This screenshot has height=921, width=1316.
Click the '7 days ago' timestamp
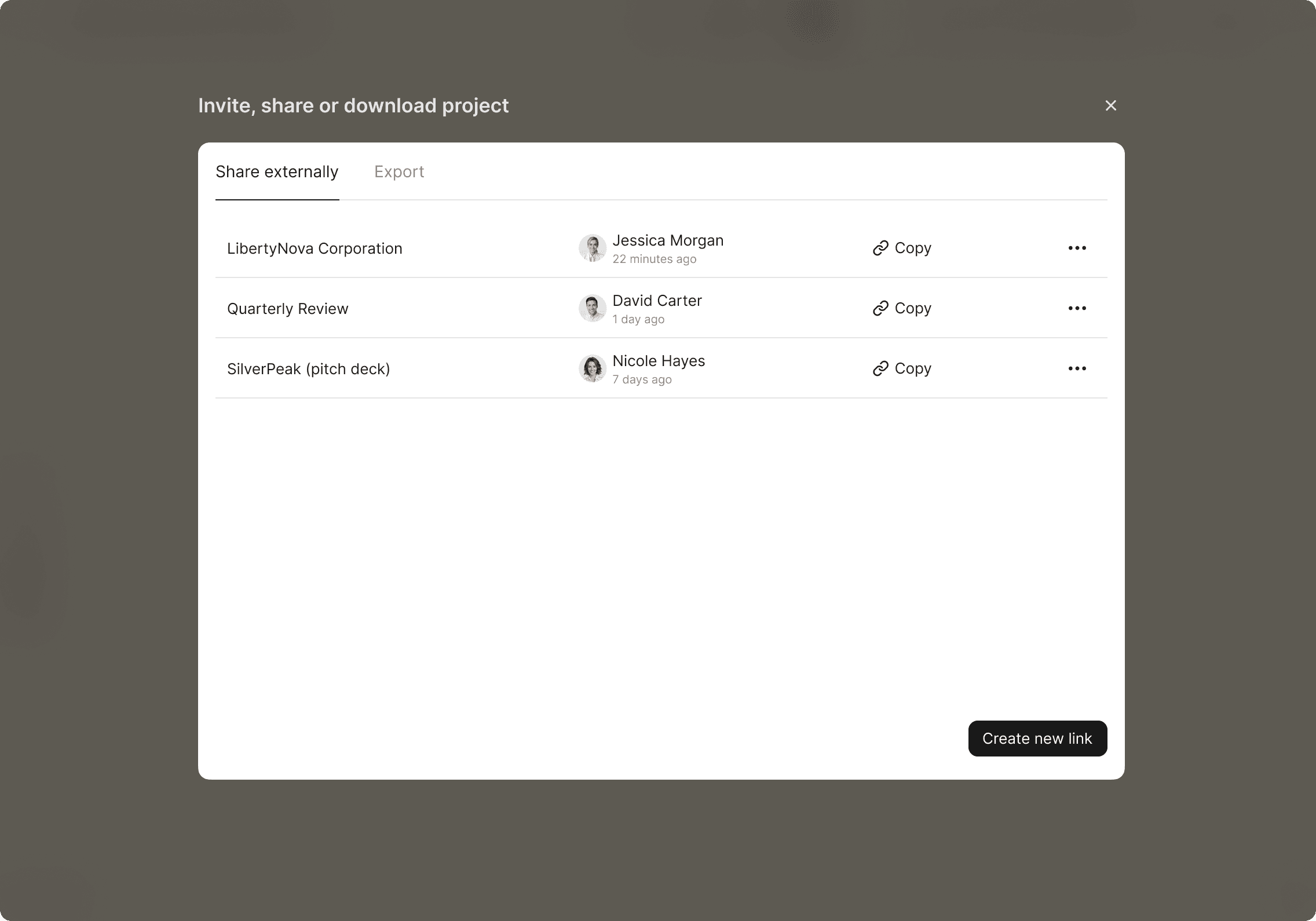[642, 379]
